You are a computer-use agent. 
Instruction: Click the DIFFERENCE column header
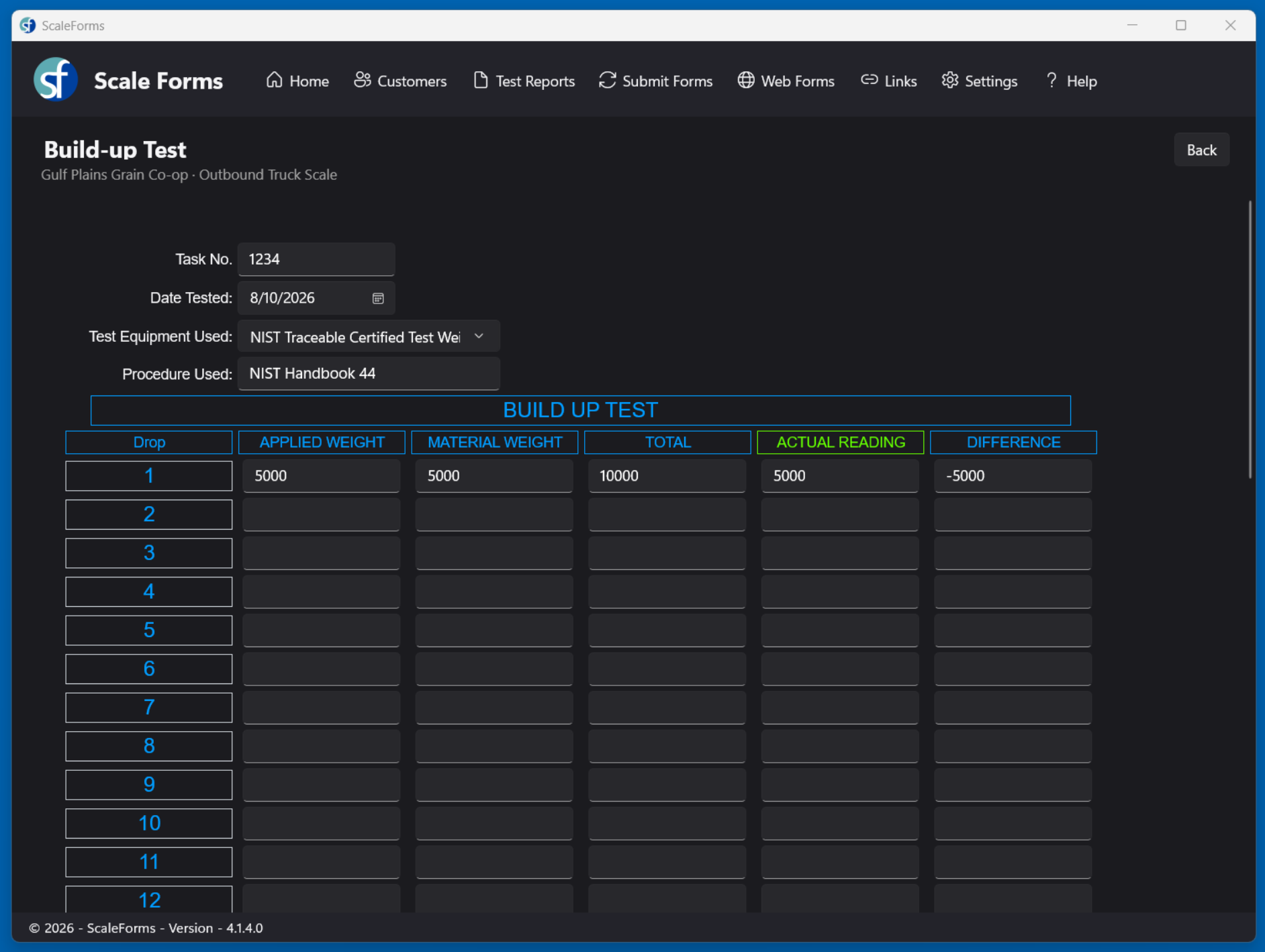tap(1013, 442)
